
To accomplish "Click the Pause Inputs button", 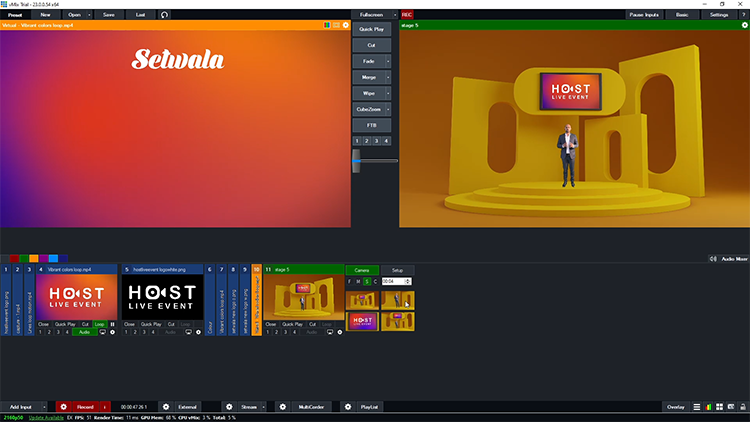I will (644, 15).
